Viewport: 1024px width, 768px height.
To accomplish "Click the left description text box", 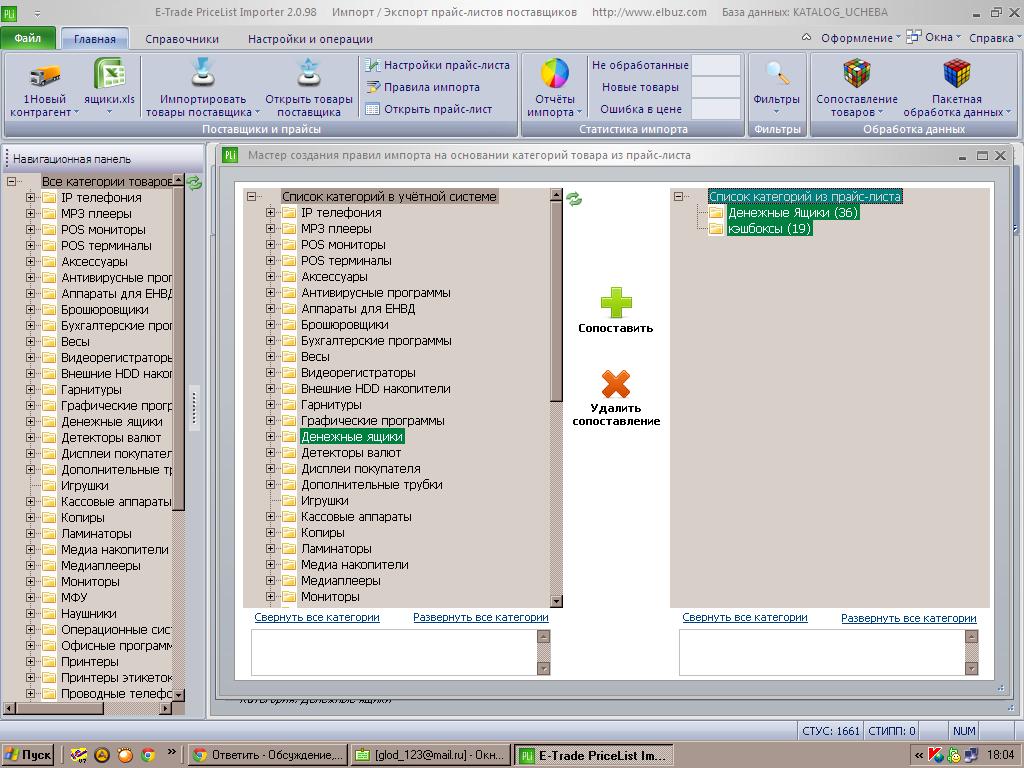I will [394, 652].
